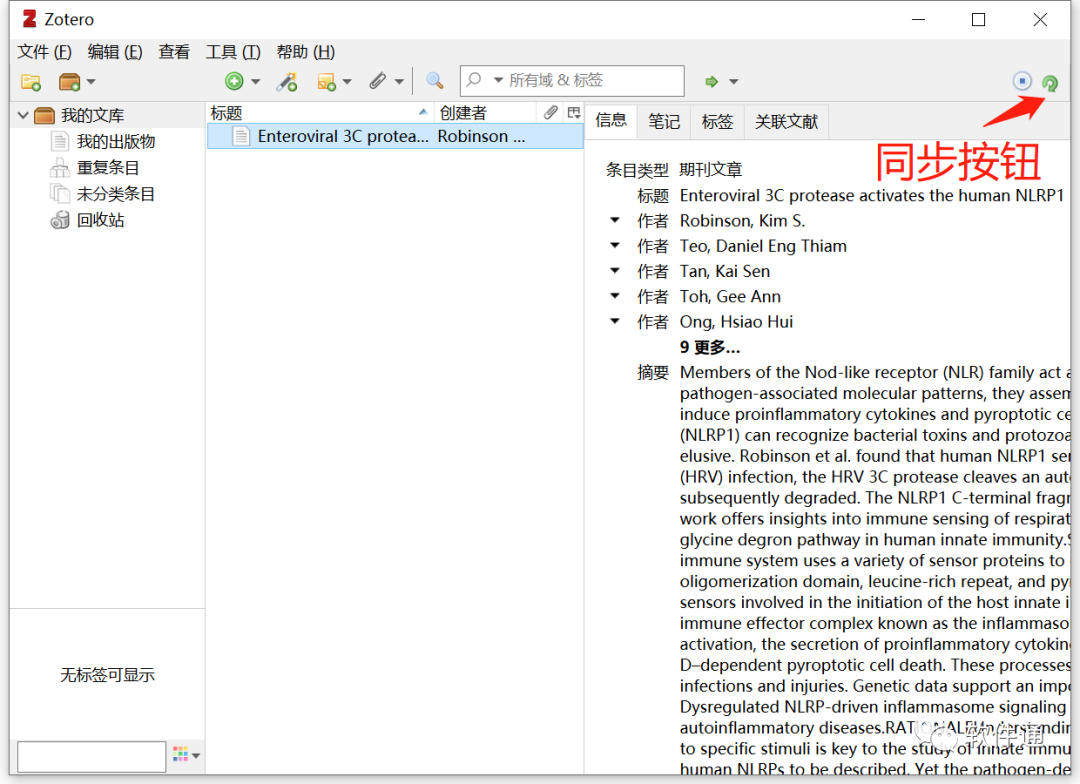Focus the tag filter input field
This screenshot has width=1080, height=784.
point(92,756)
